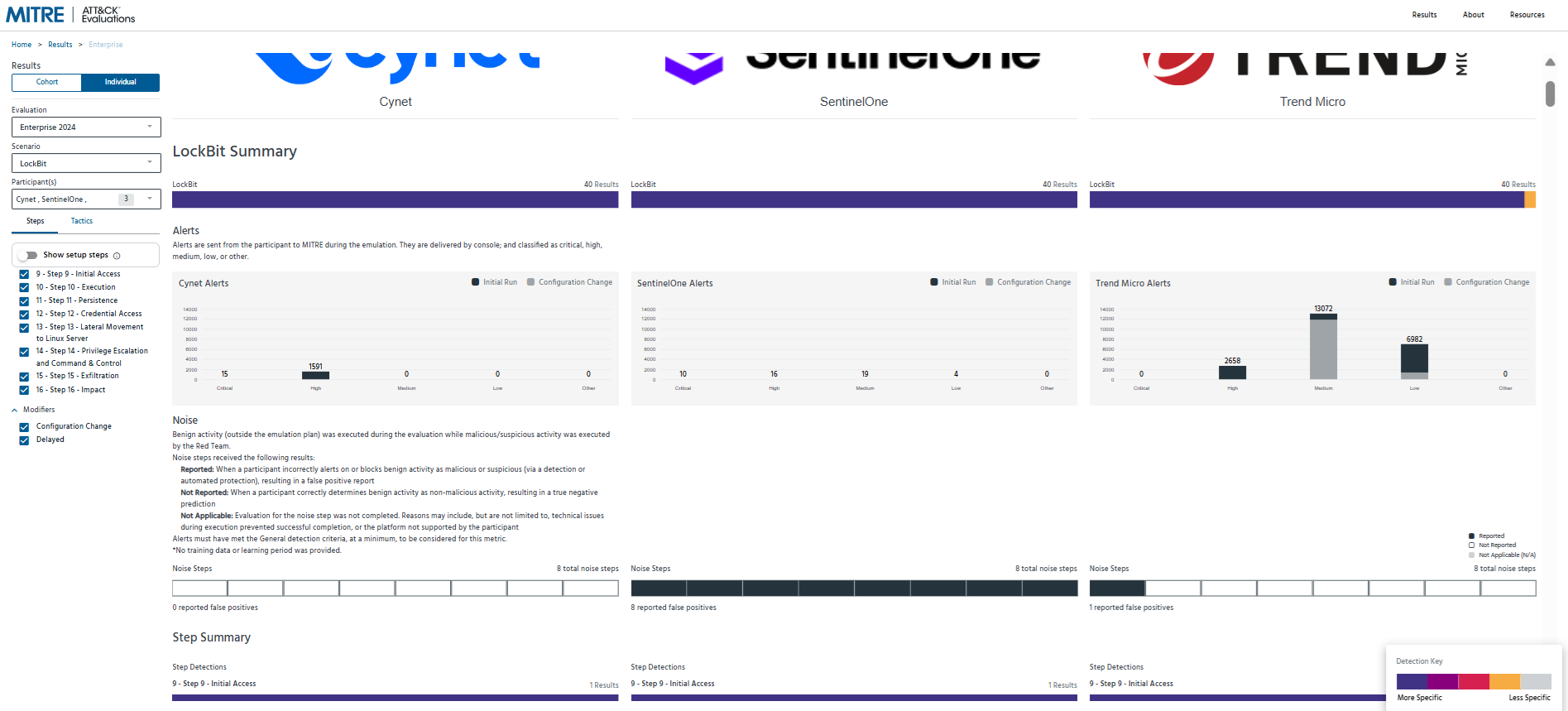Select the Individual view button

coord(121,82)
